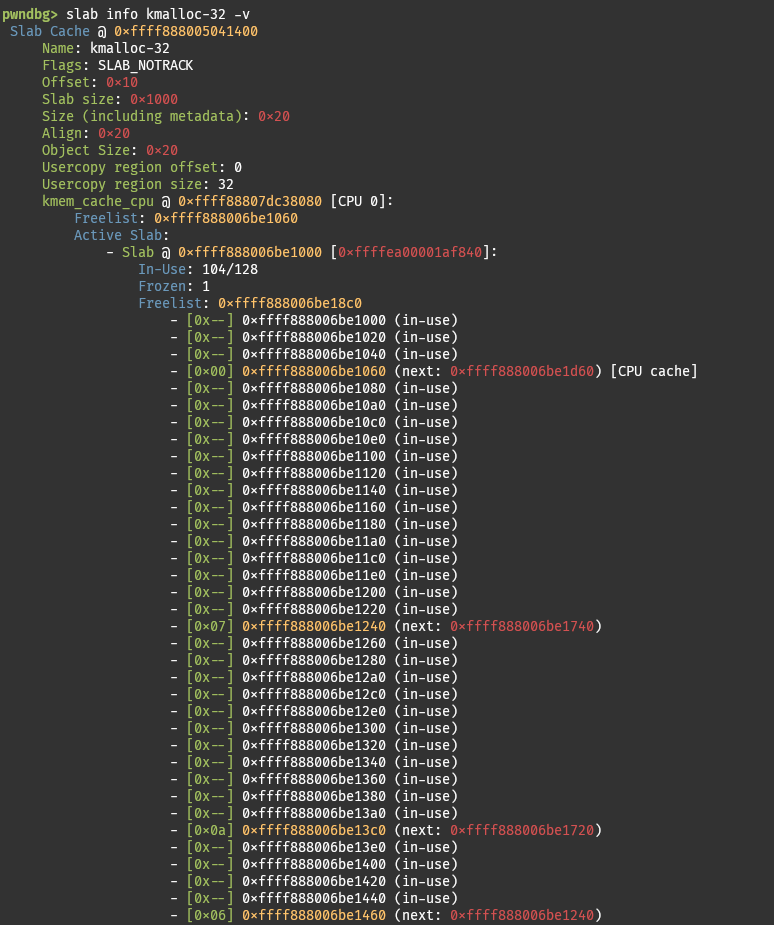774x925 pixels.
Task: Click the Usercopy region size value 32
Action: (225, 184)
